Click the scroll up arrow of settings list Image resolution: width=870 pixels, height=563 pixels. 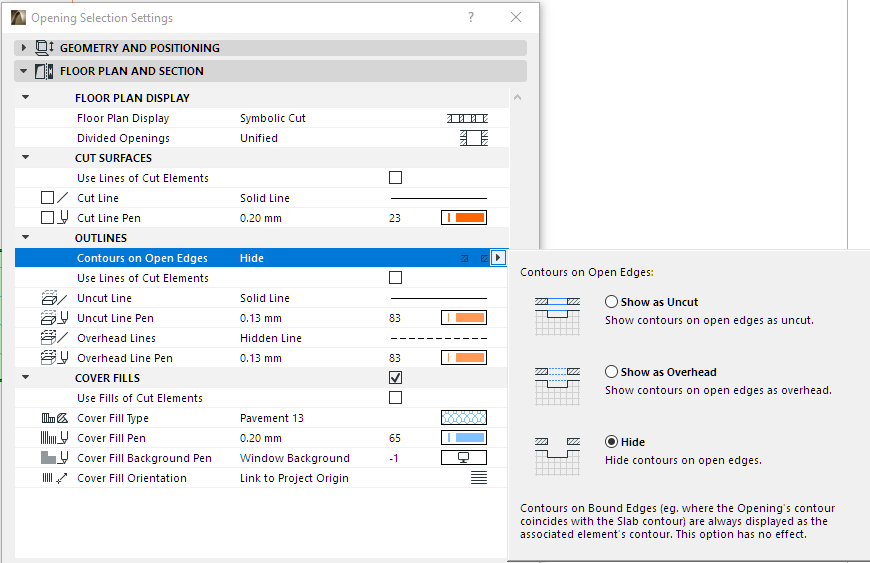click(517, 97)
